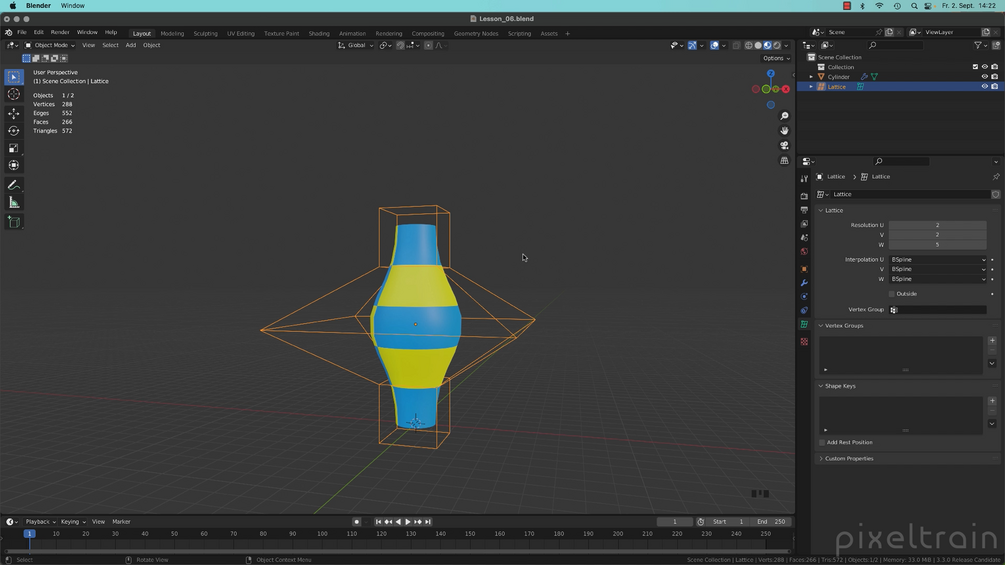This screenshot has height=565, width=1005.
Task: Toggle proportional editing icon
Action: (x=428, y=45)
